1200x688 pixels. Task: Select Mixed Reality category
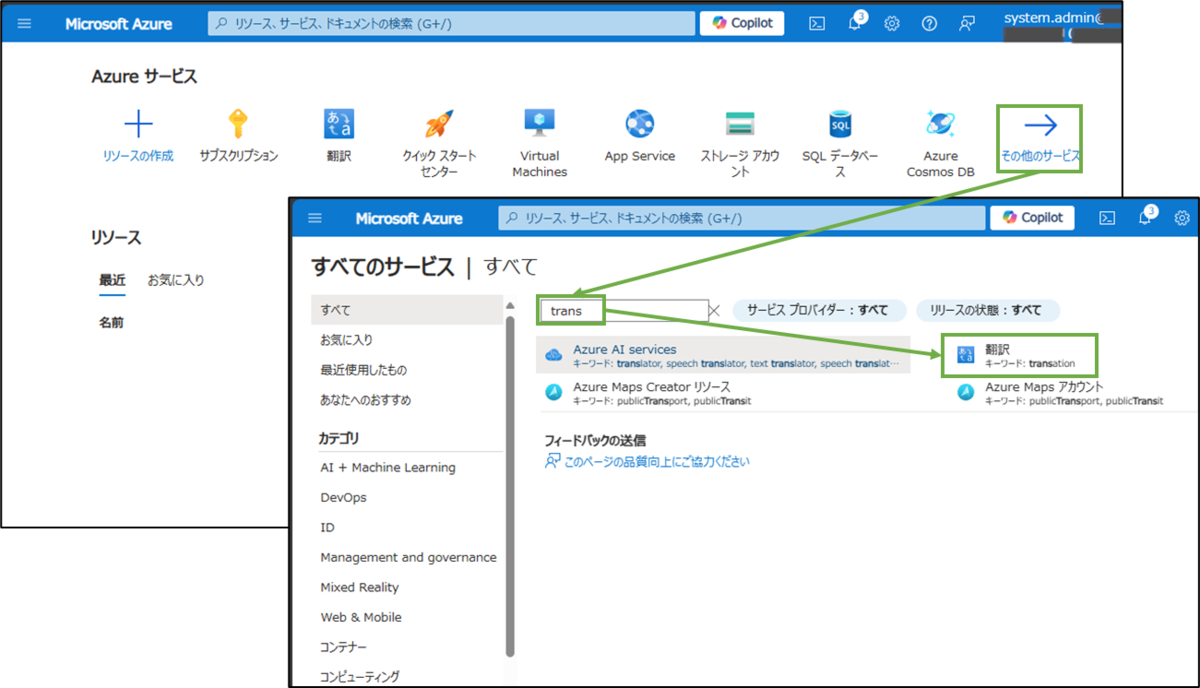coord(359,588)
